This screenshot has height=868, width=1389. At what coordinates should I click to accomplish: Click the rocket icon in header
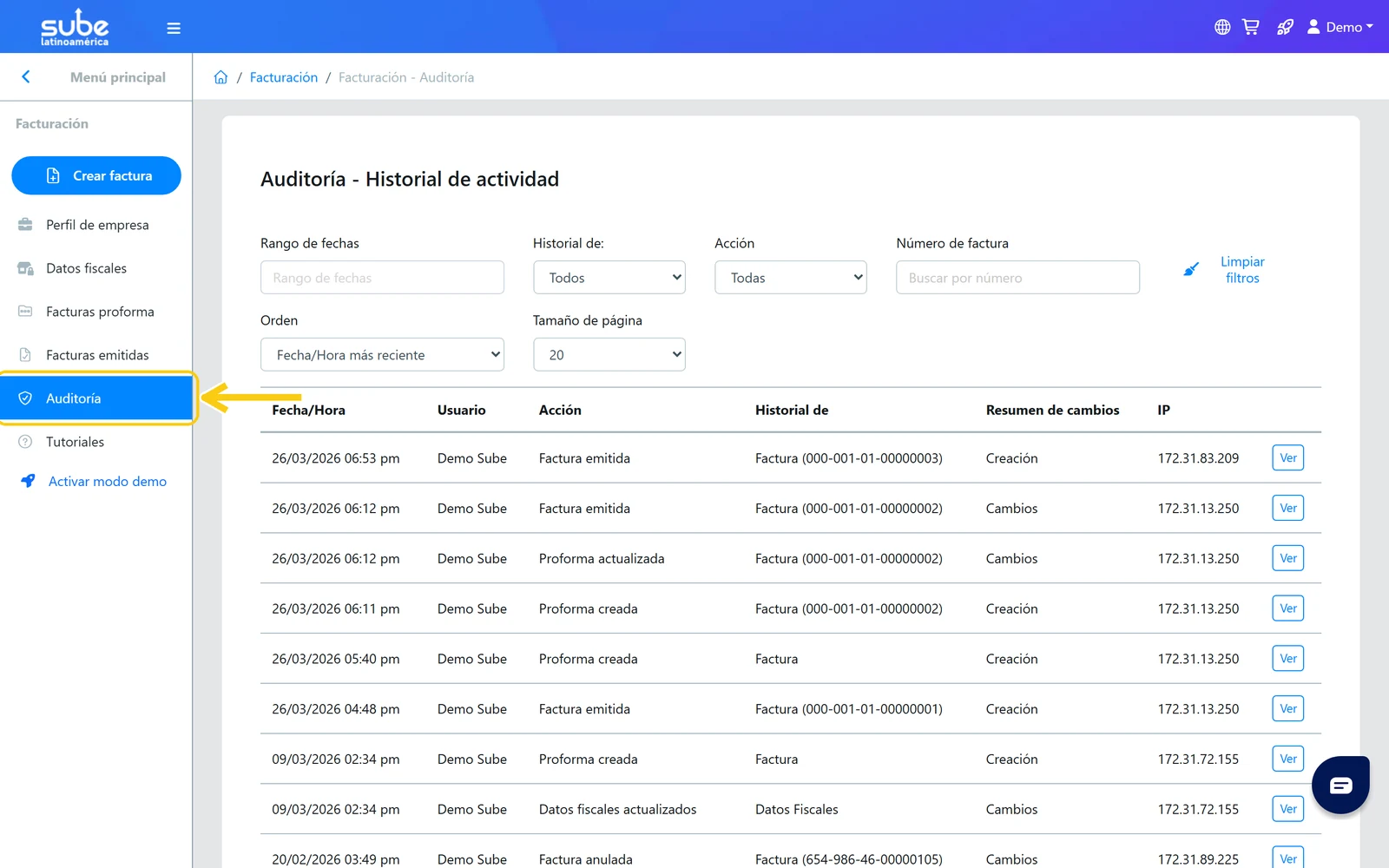(x=1285, y=27)
